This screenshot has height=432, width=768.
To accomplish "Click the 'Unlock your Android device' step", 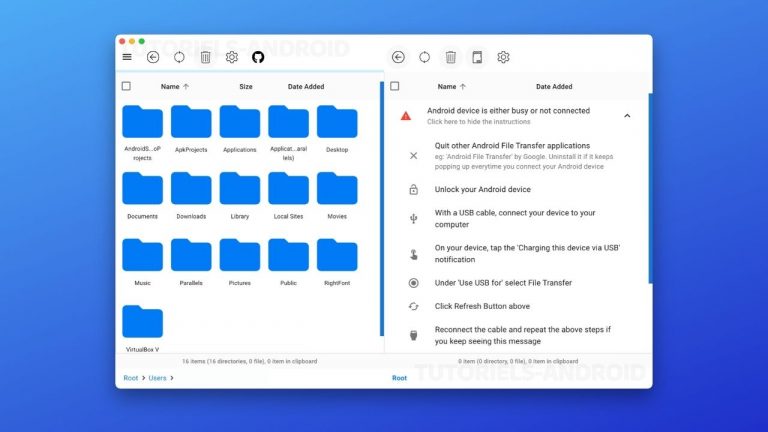I will (x=482, y=190).
